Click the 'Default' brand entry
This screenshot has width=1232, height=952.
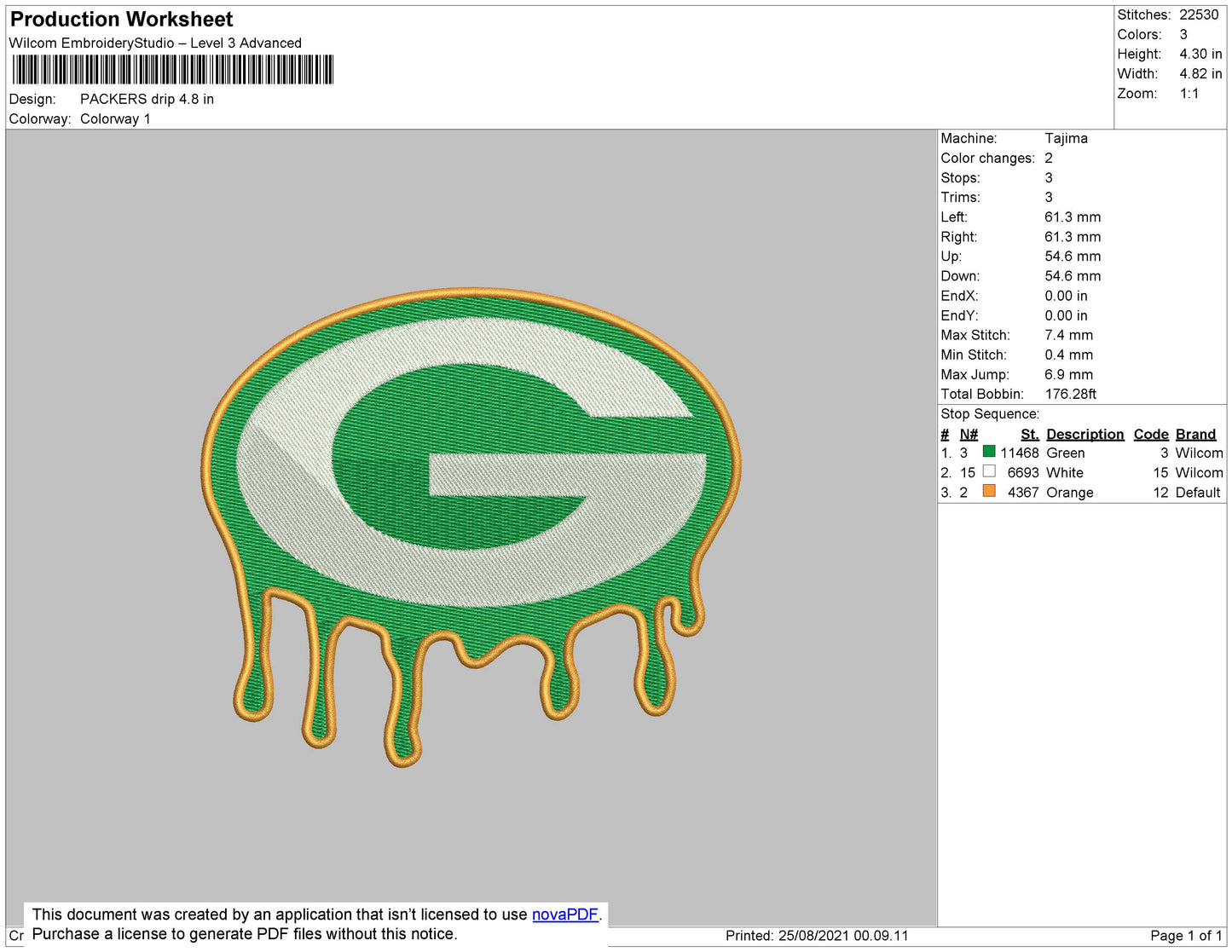click(x=1198, y=493)
